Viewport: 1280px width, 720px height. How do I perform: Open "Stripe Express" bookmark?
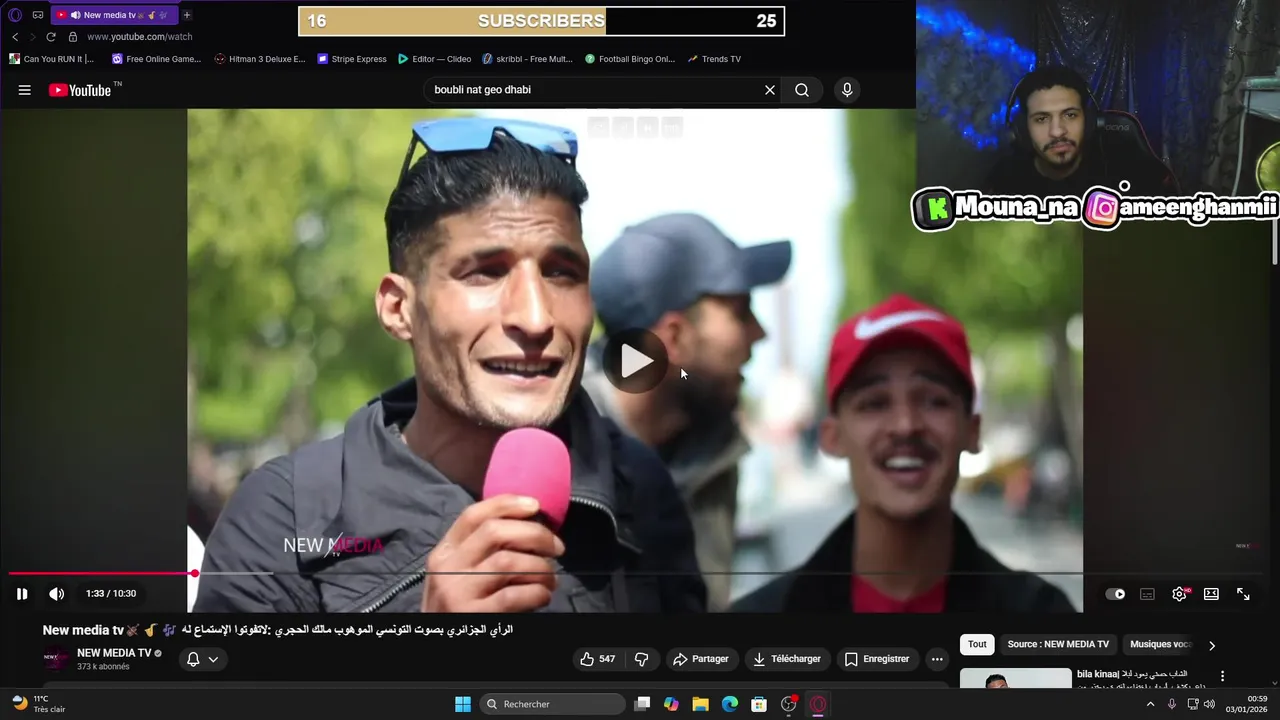point(352,59)
